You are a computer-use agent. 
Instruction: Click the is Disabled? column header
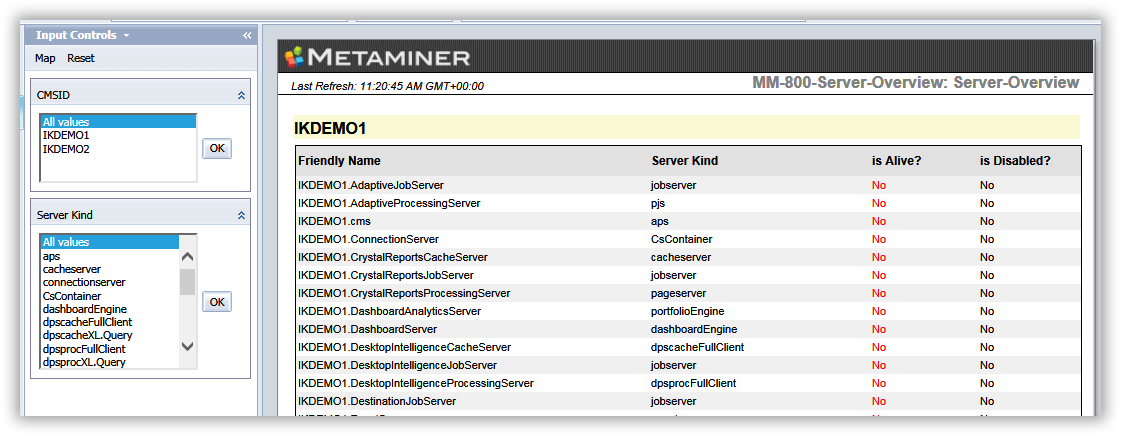pos(1015,161)
